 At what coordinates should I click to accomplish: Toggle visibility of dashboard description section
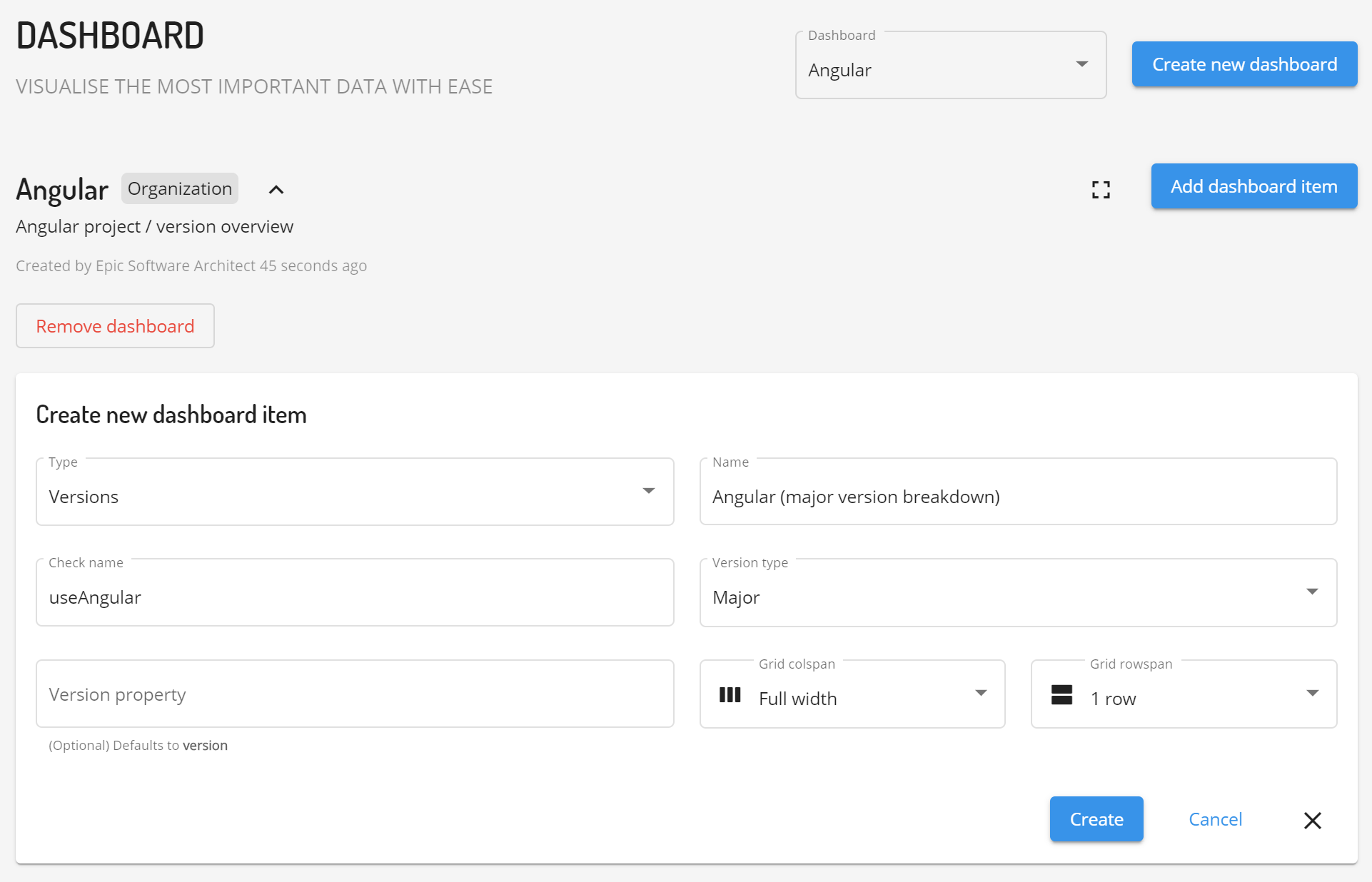(x=276, y=189)
